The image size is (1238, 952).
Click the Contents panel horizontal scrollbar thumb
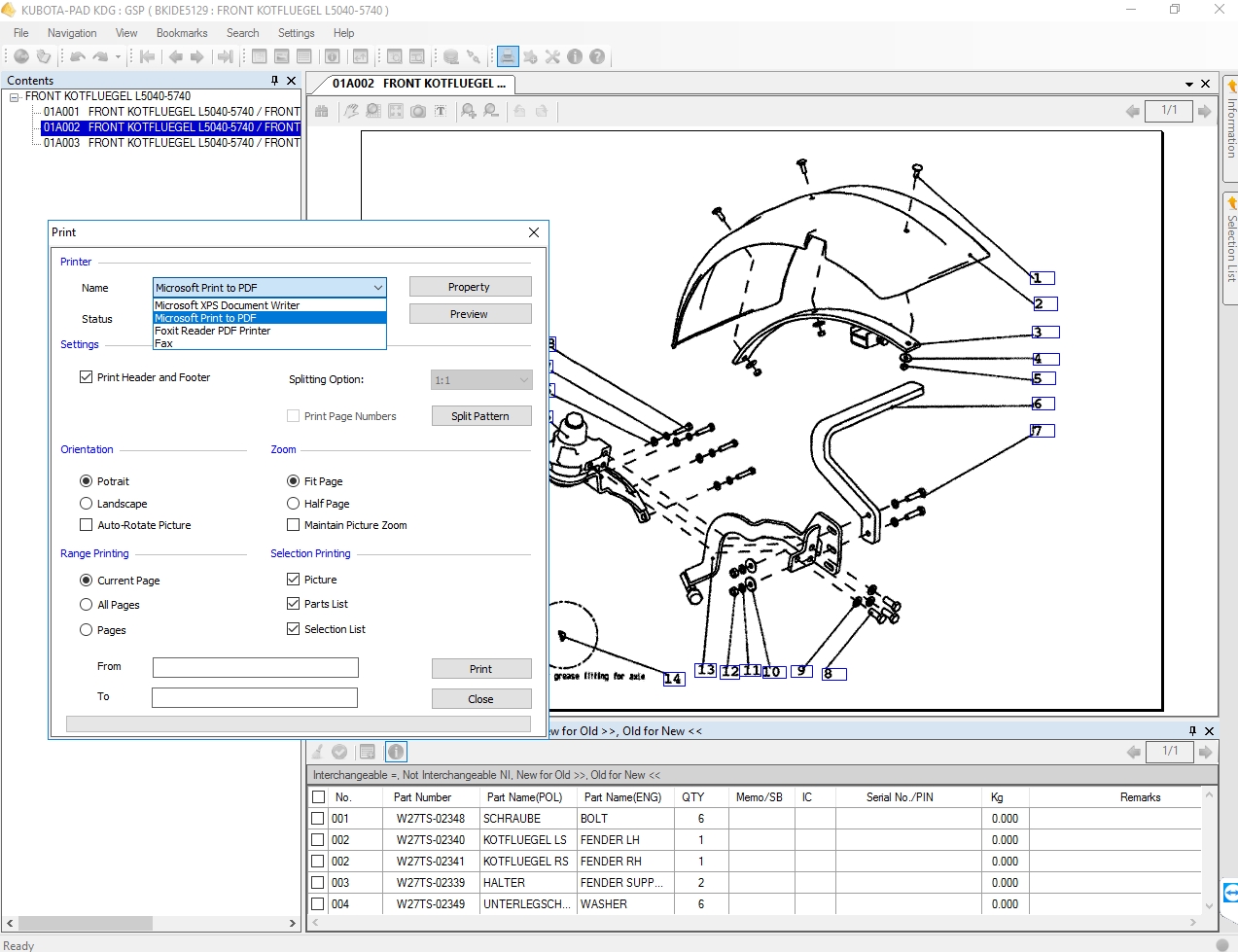point(86,923)
